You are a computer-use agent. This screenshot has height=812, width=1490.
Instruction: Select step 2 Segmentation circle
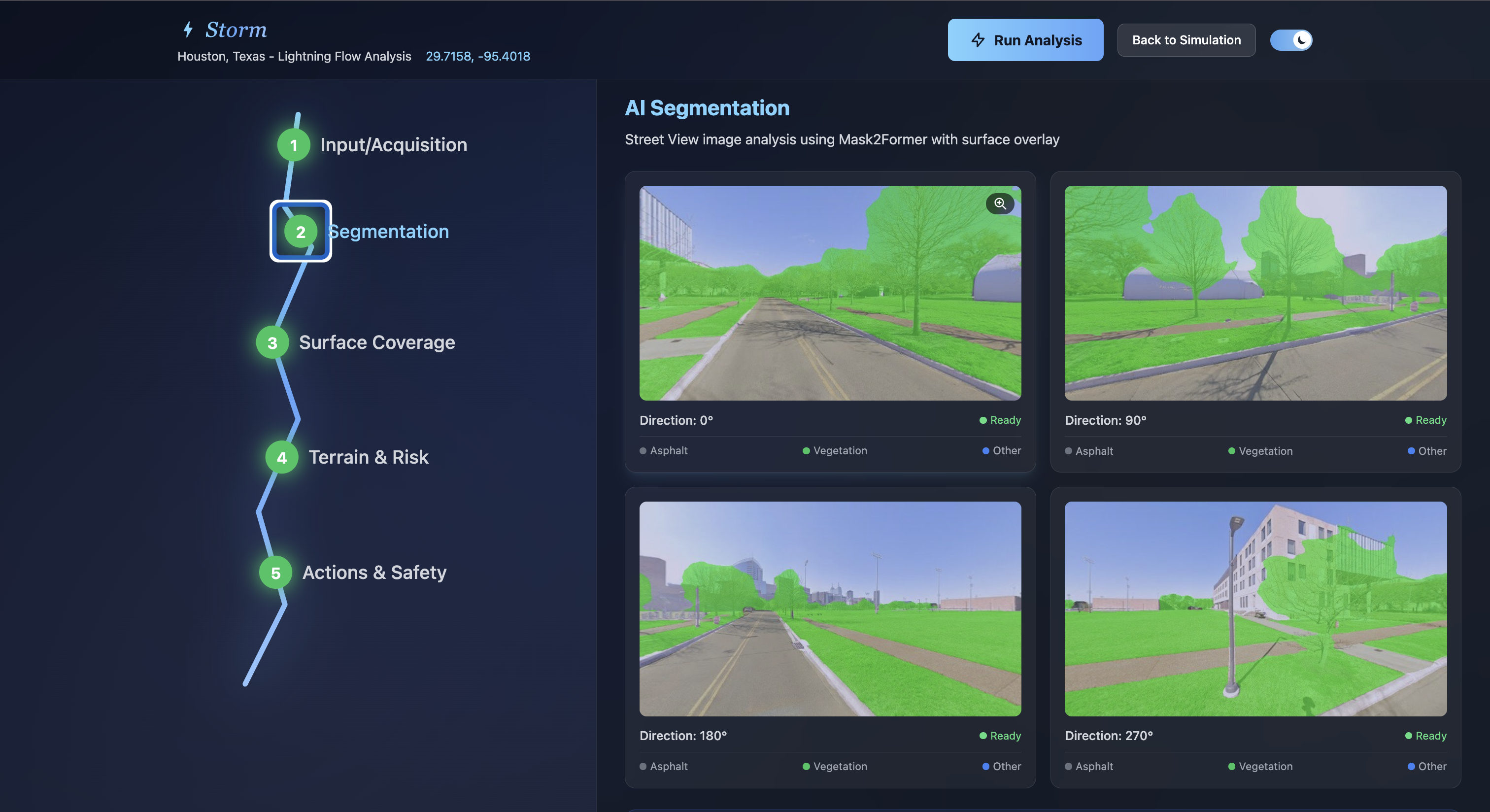click(x=301, y=232)
